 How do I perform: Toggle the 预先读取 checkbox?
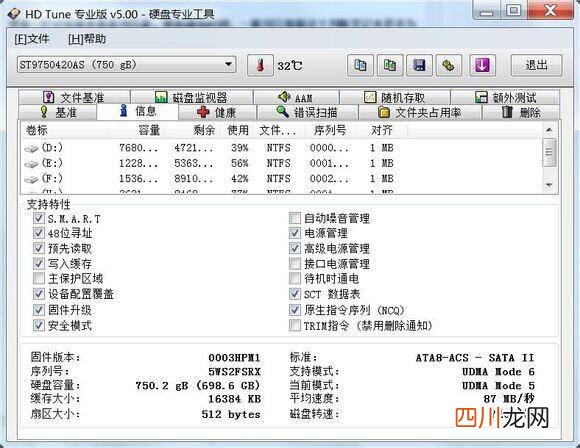(39, 248)
